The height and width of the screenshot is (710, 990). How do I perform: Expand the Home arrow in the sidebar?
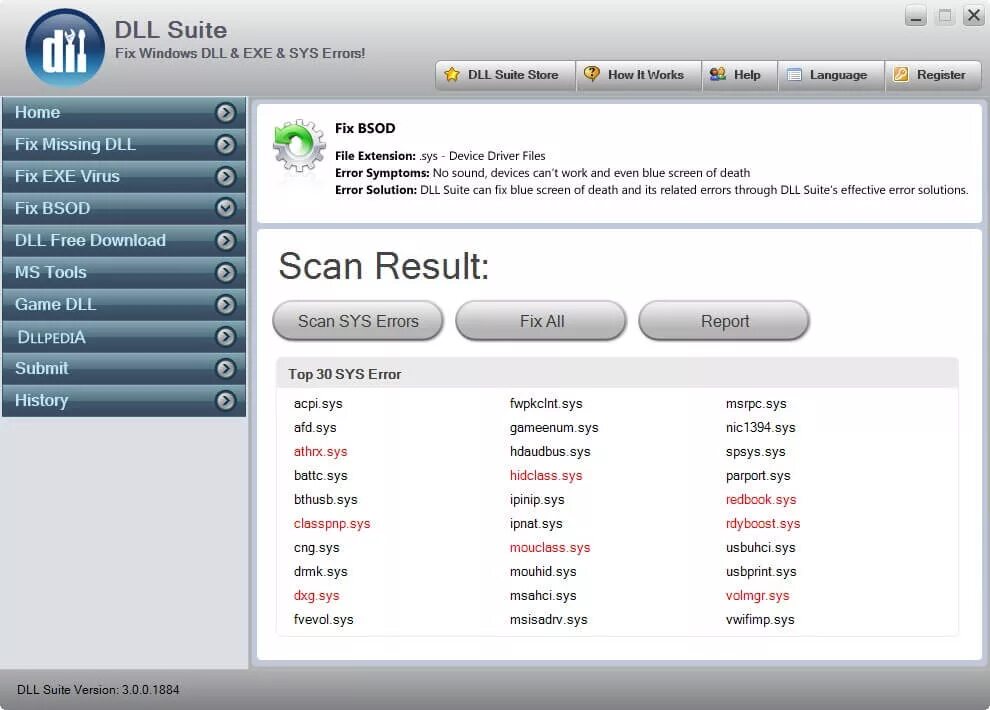coord(225,112)
